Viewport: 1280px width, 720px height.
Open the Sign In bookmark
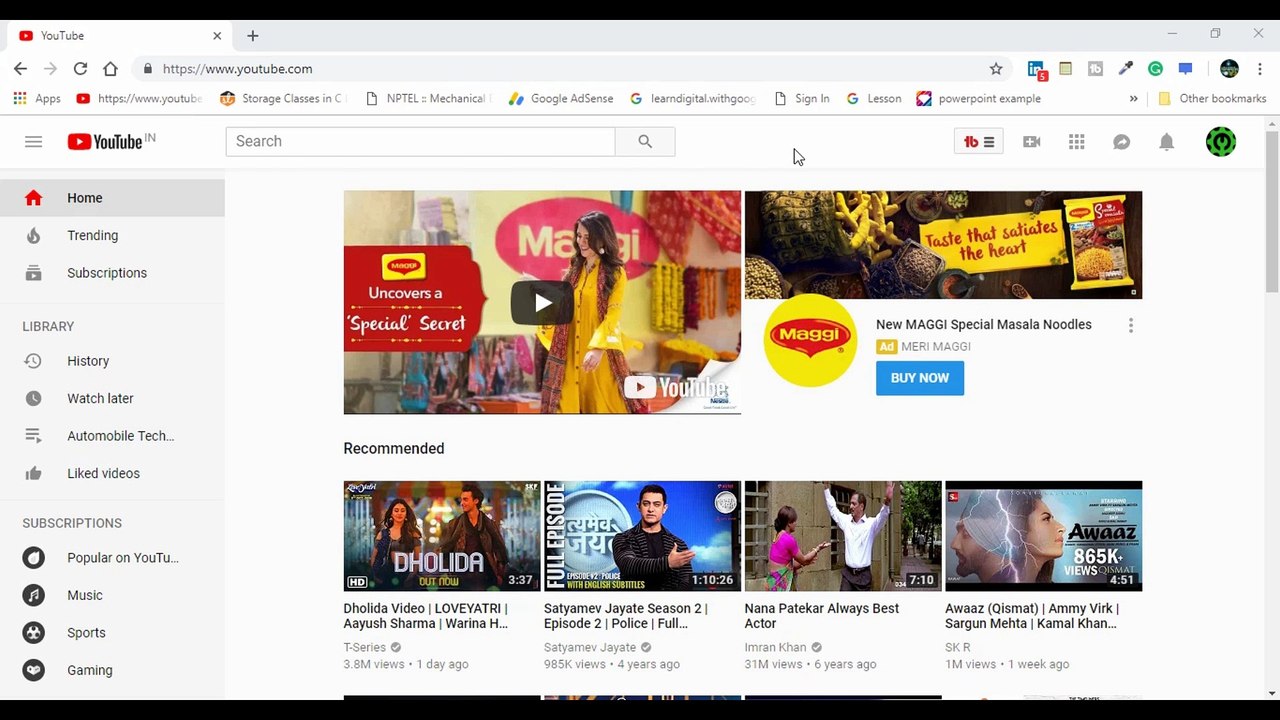802,99
